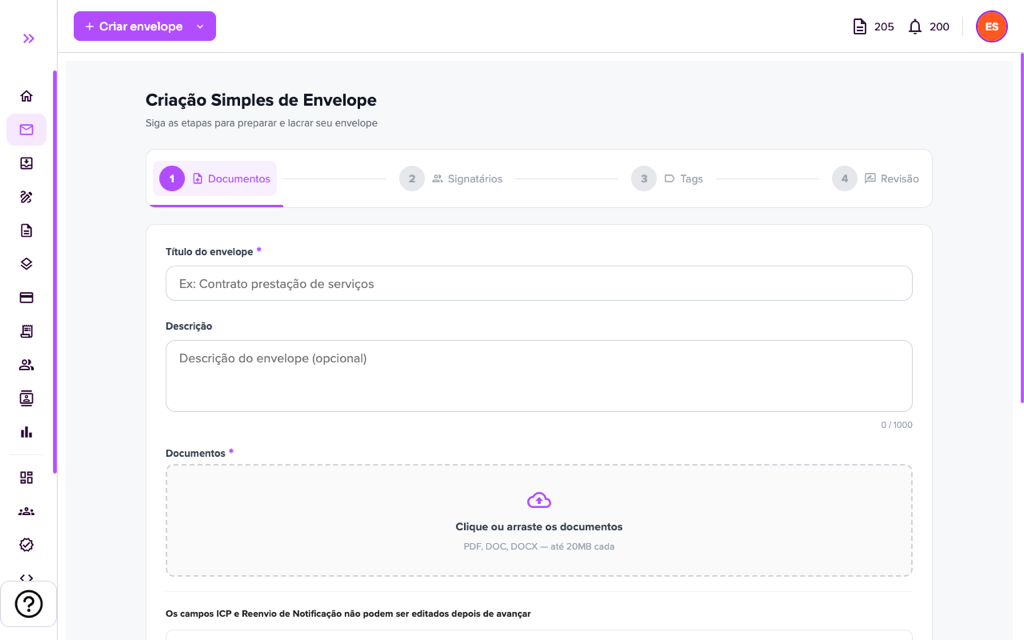The height and width of the screenshot is (640, 1024).
Task: Click the document upload drop zone
Action: pos(539,520)
